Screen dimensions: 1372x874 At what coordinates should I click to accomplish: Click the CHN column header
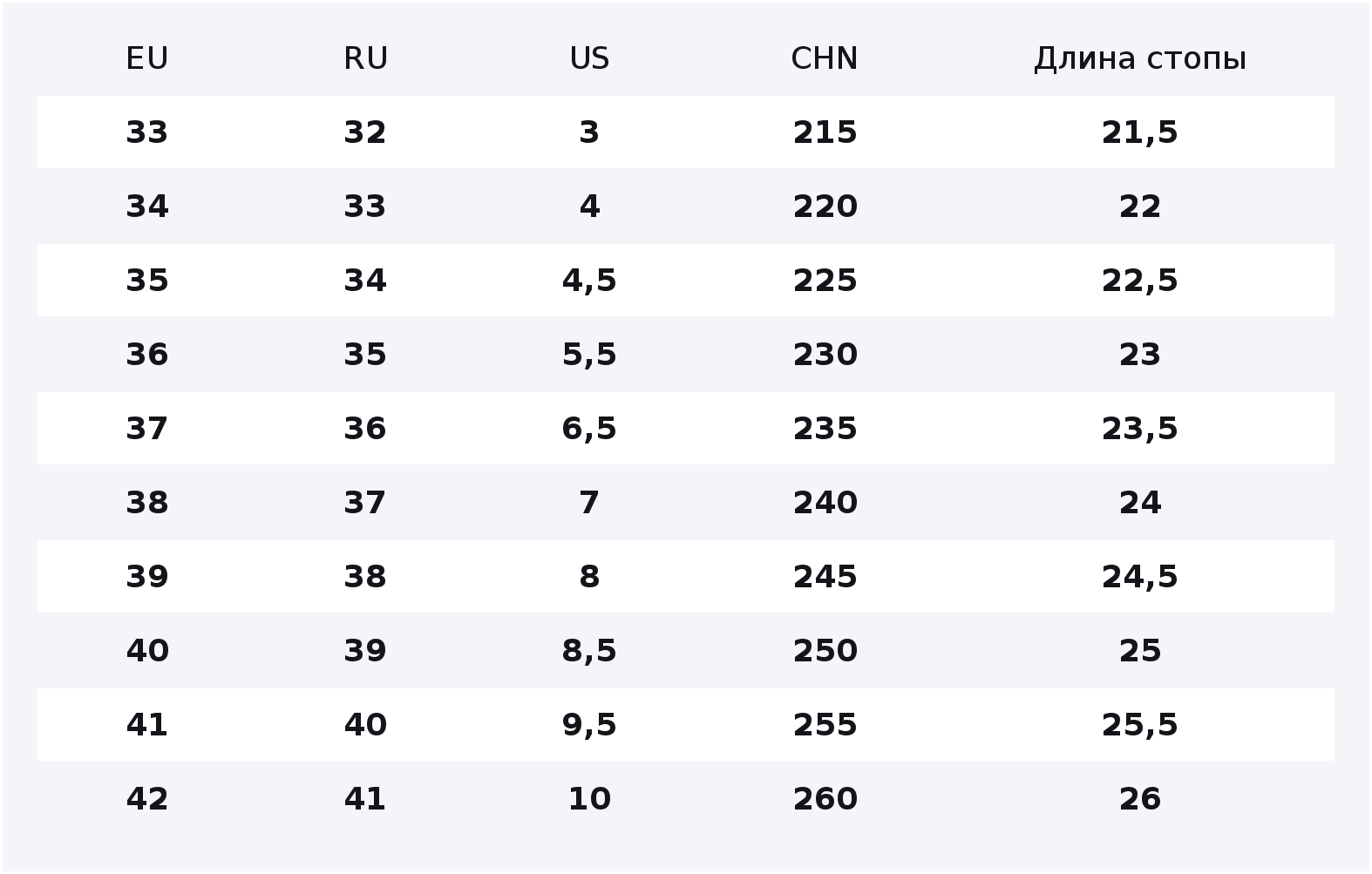825,58
